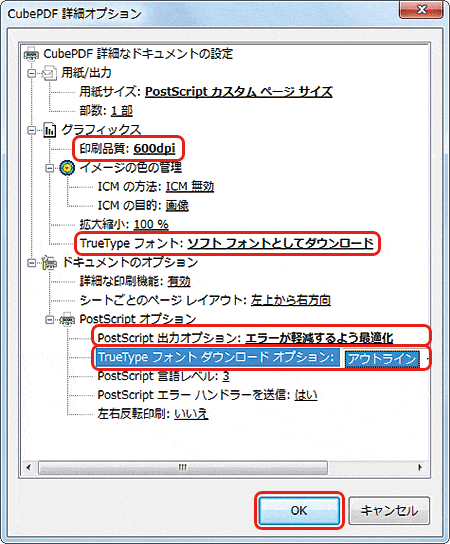Select the 用紙サイズ PostScript カスタム ページ サイズ row
This screenshot has width=450, height=544.
click(206, 92)
